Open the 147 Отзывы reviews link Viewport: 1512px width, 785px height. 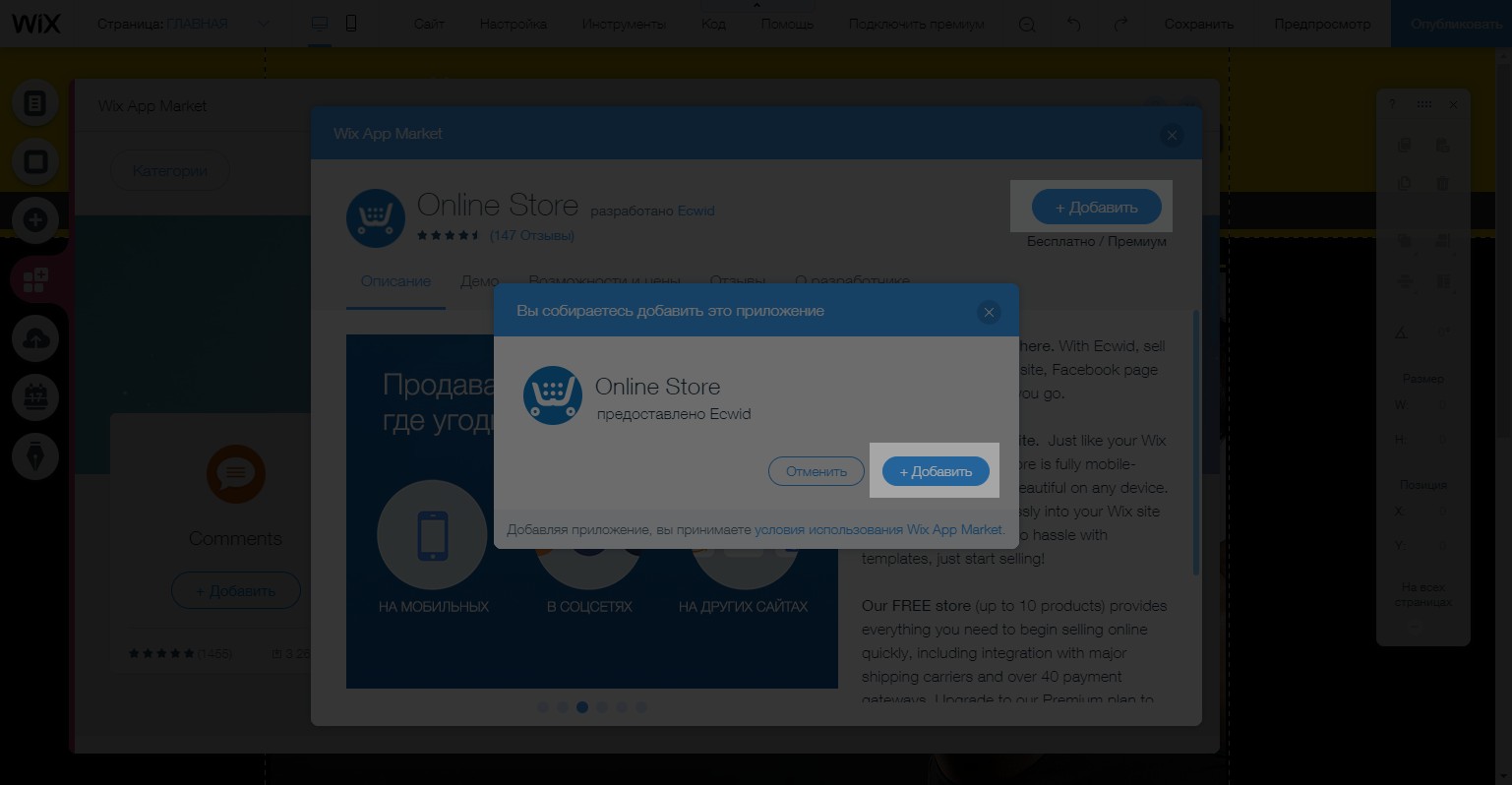pyautogui.click(x=531, y=235)
